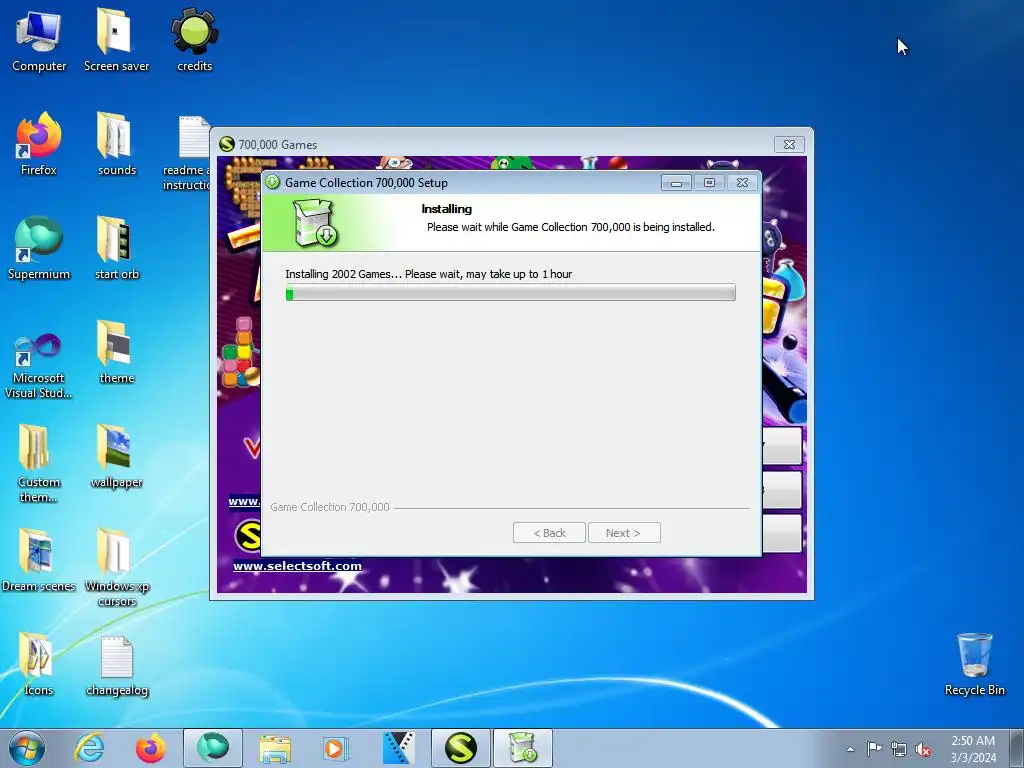Launch Firefox from the desktop shortcut

(x=39, y=144)
